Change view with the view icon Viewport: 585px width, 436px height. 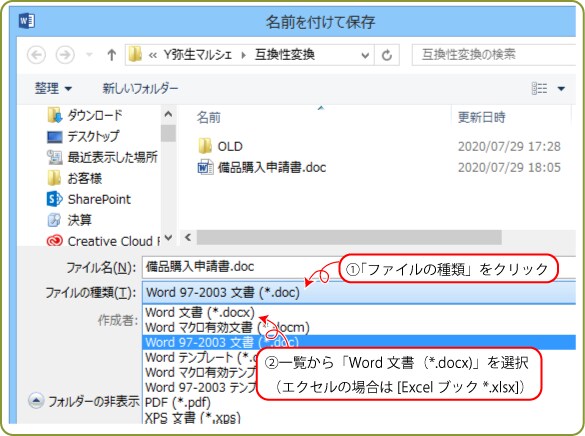point(539,88)
